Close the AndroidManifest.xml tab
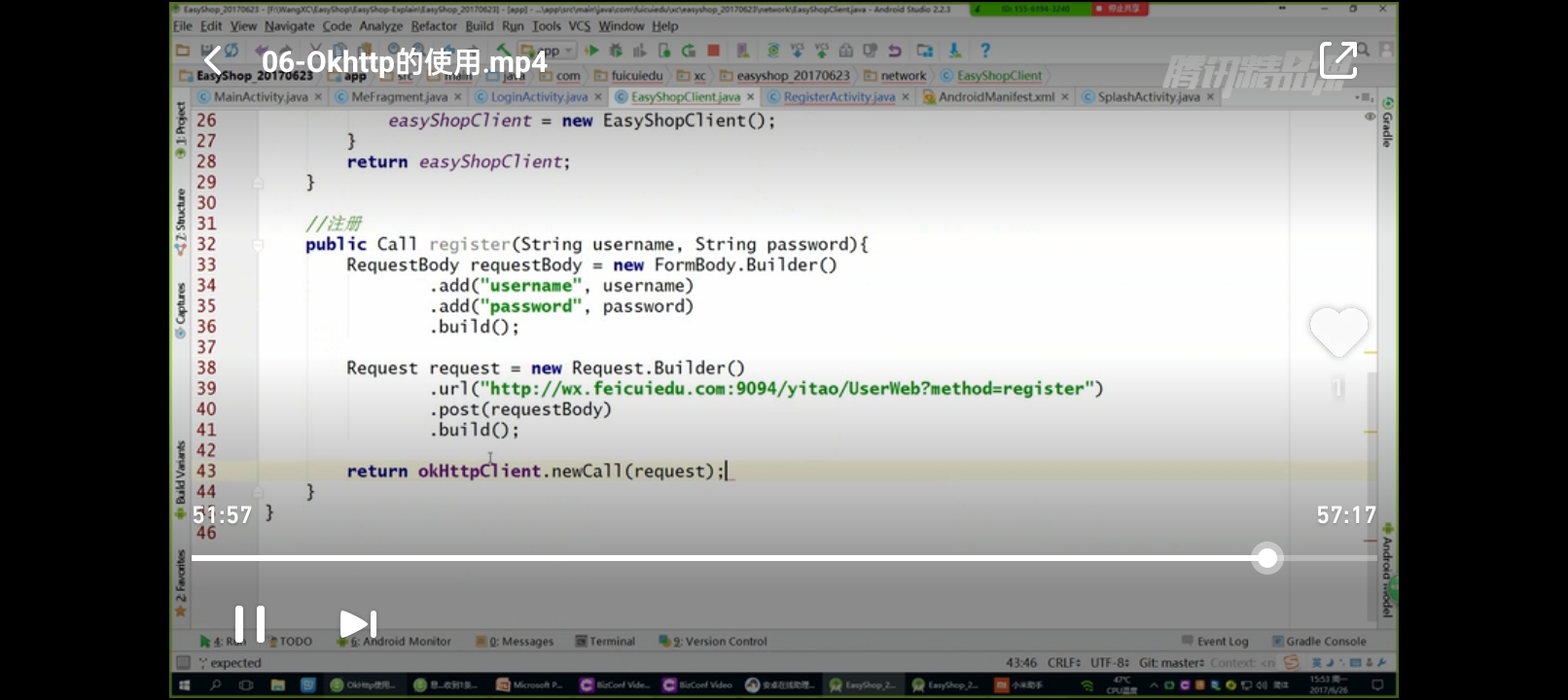The height and width of the screenshot is (700, 1568). pos(1065,97)
